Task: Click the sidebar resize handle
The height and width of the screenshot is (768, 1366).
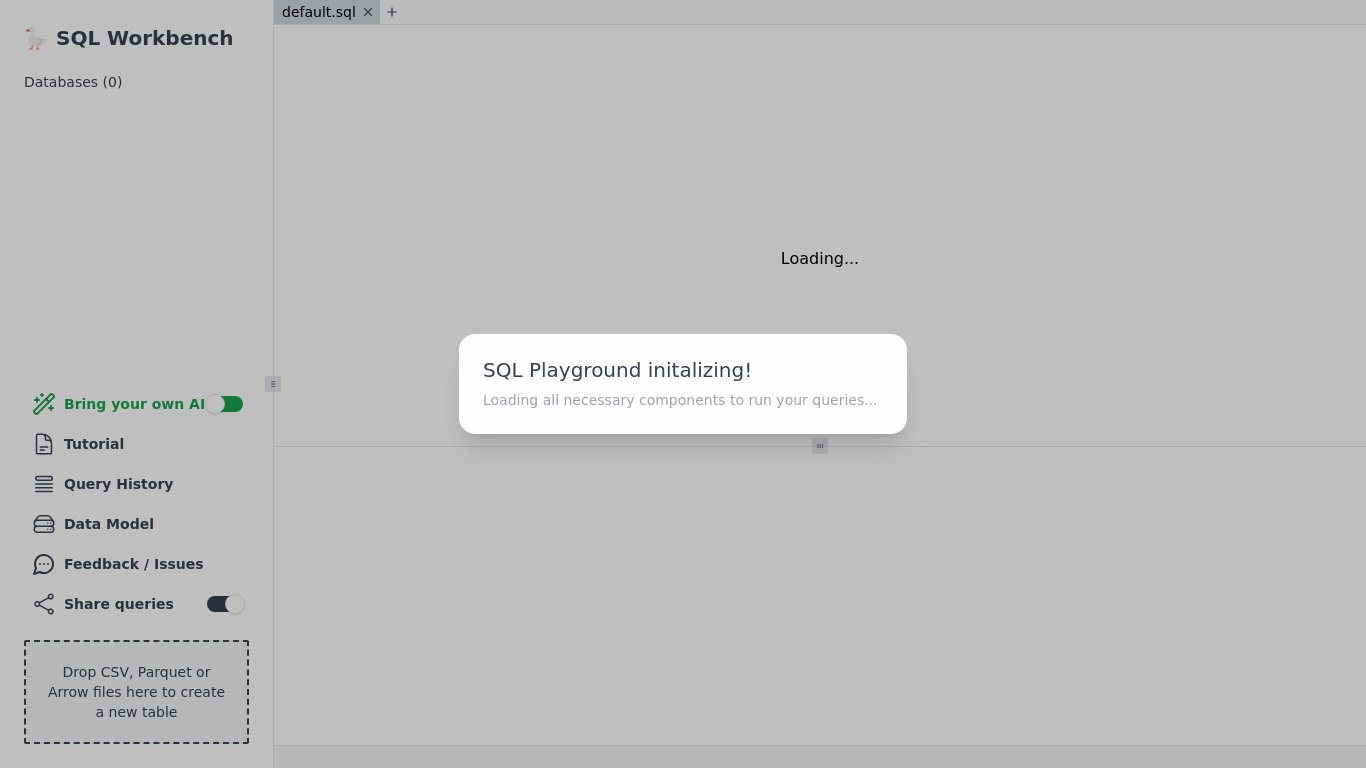Action: tap(273, 384)
